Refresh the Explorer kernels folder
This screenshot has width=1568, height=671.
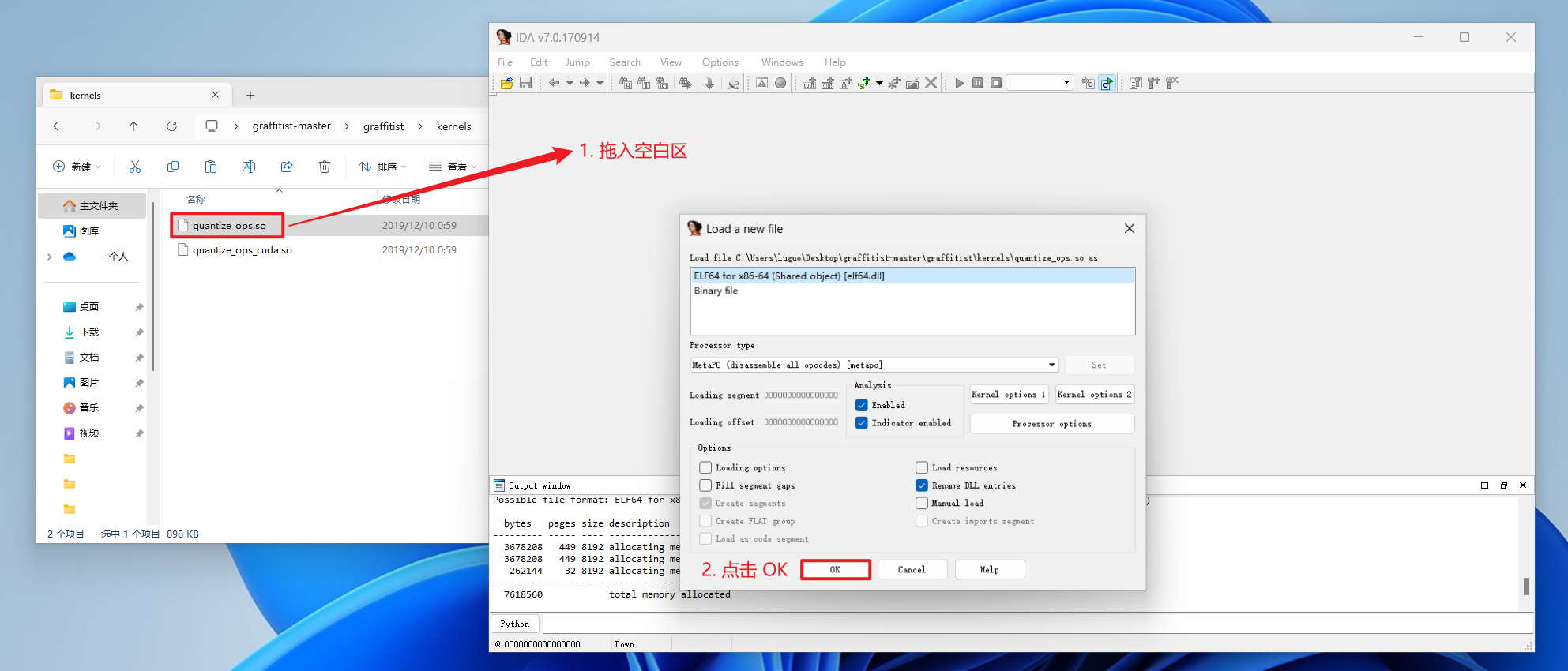(171, 126)
